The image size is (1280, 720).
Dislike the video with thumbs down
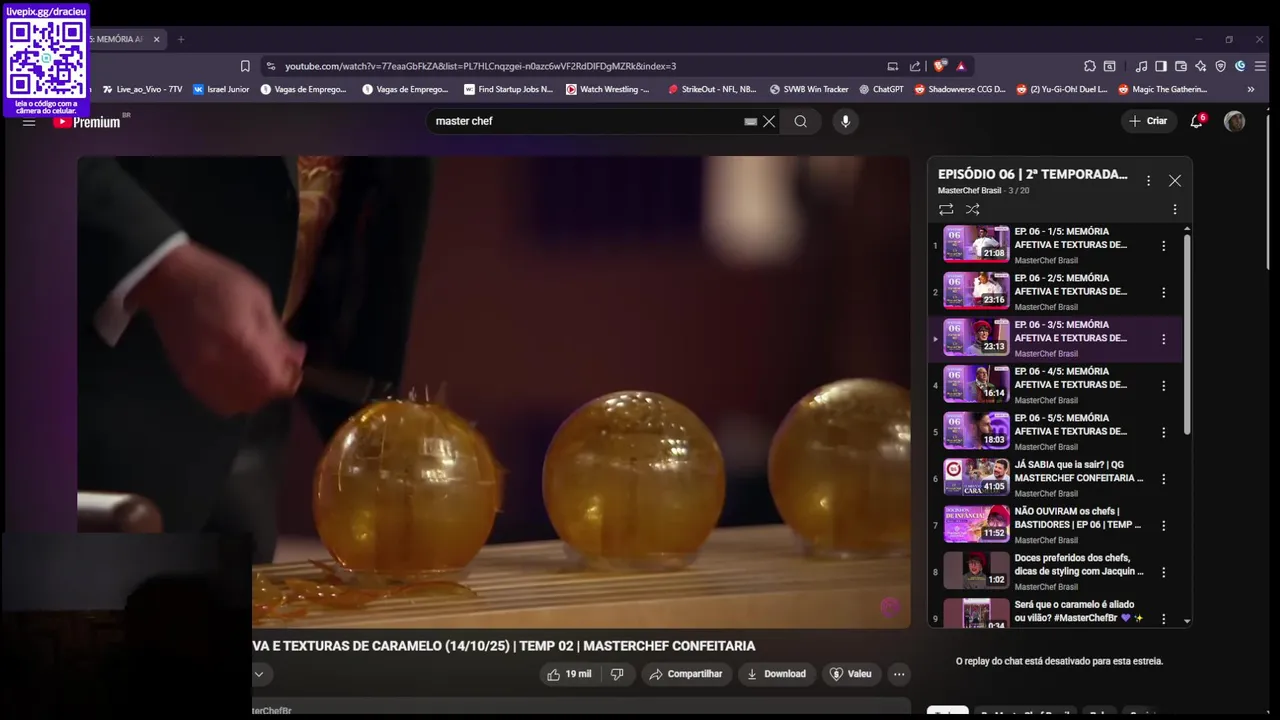617,674
